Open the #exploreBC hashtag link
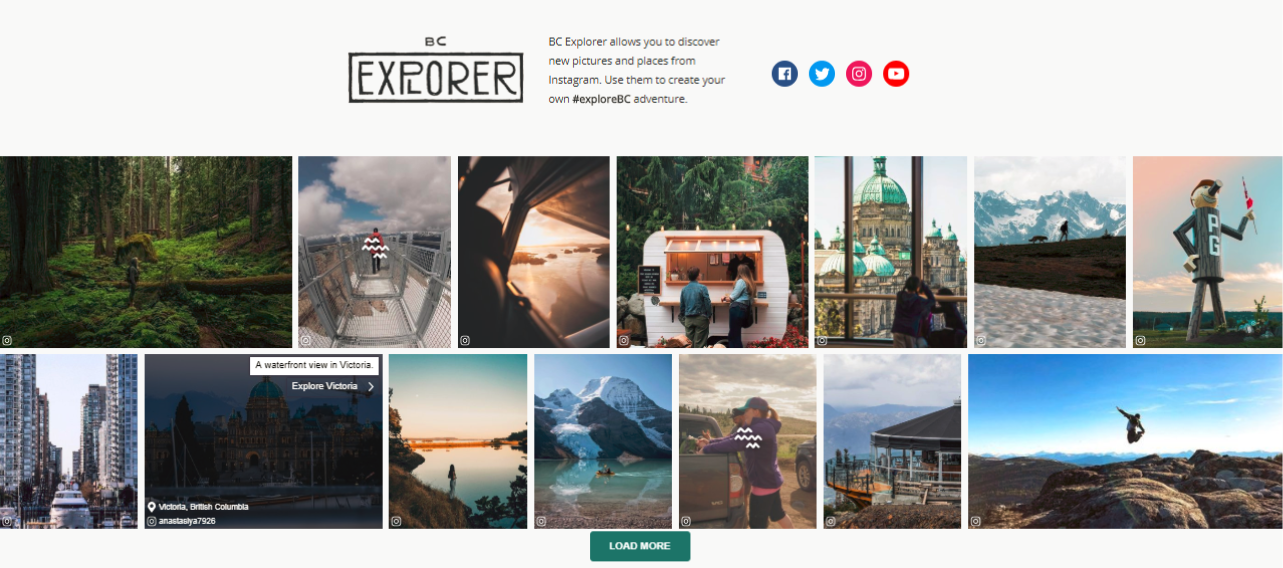 click(601, 99)
